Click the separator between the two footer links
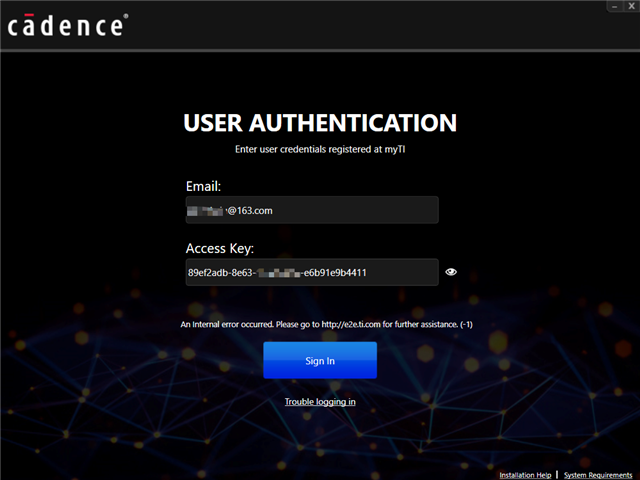Screen dimensions: 640x480 (x=557, y=475)
